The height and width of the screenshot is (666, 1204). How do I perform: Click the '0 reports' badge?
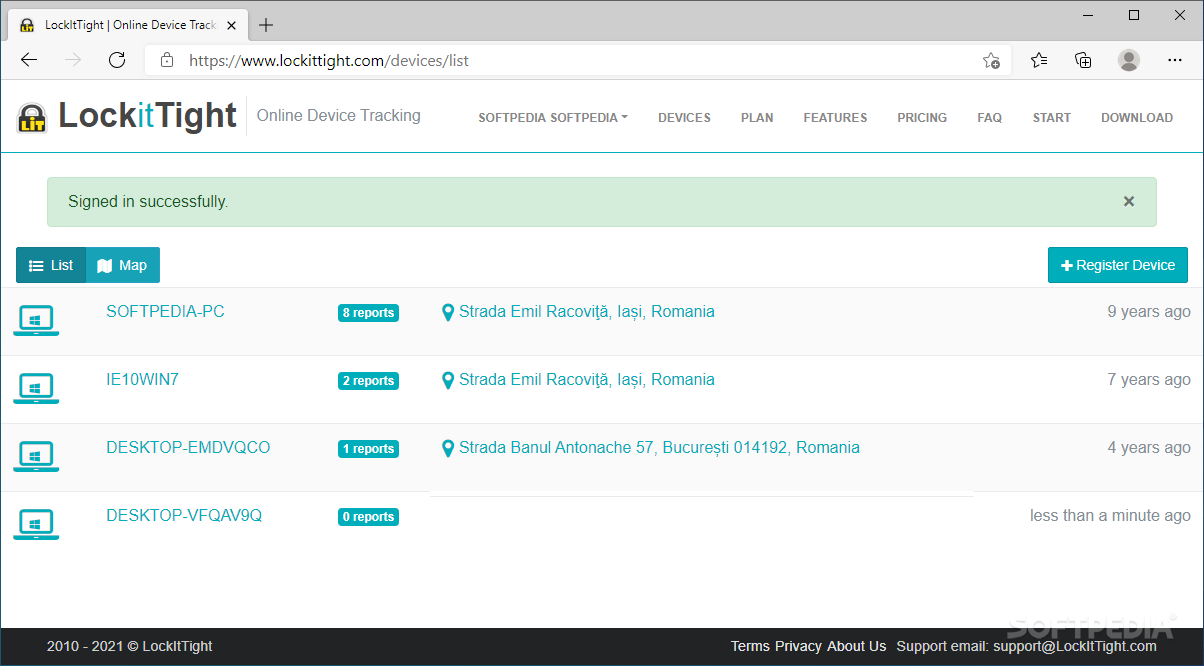coord(368,517)
